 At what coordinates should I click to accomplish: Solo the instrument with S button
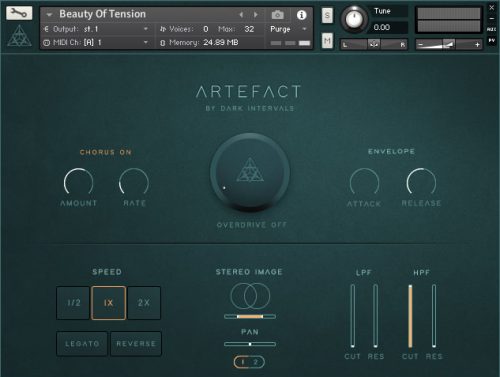coord(327,15)
